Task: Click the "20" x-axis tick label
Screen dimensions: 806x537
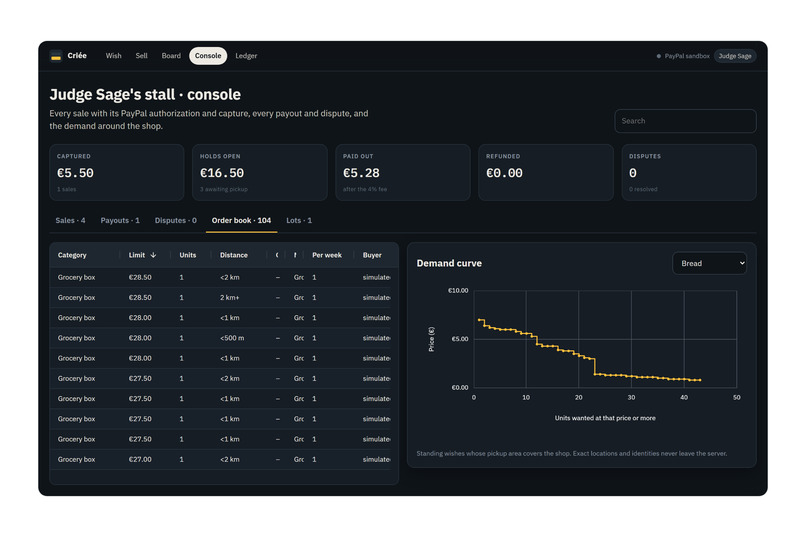Action: point(578,397)
